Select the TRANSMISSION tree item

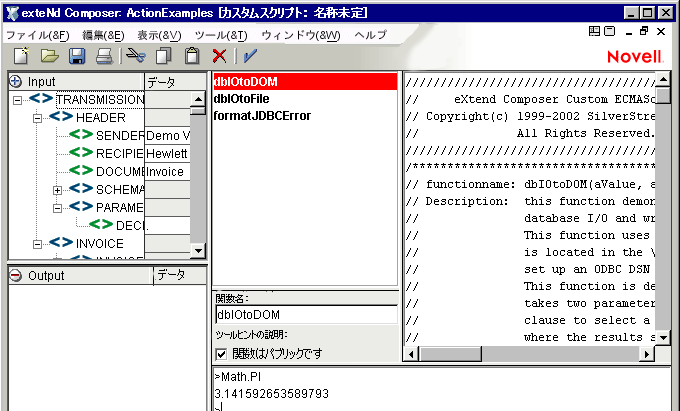[100, 100]
